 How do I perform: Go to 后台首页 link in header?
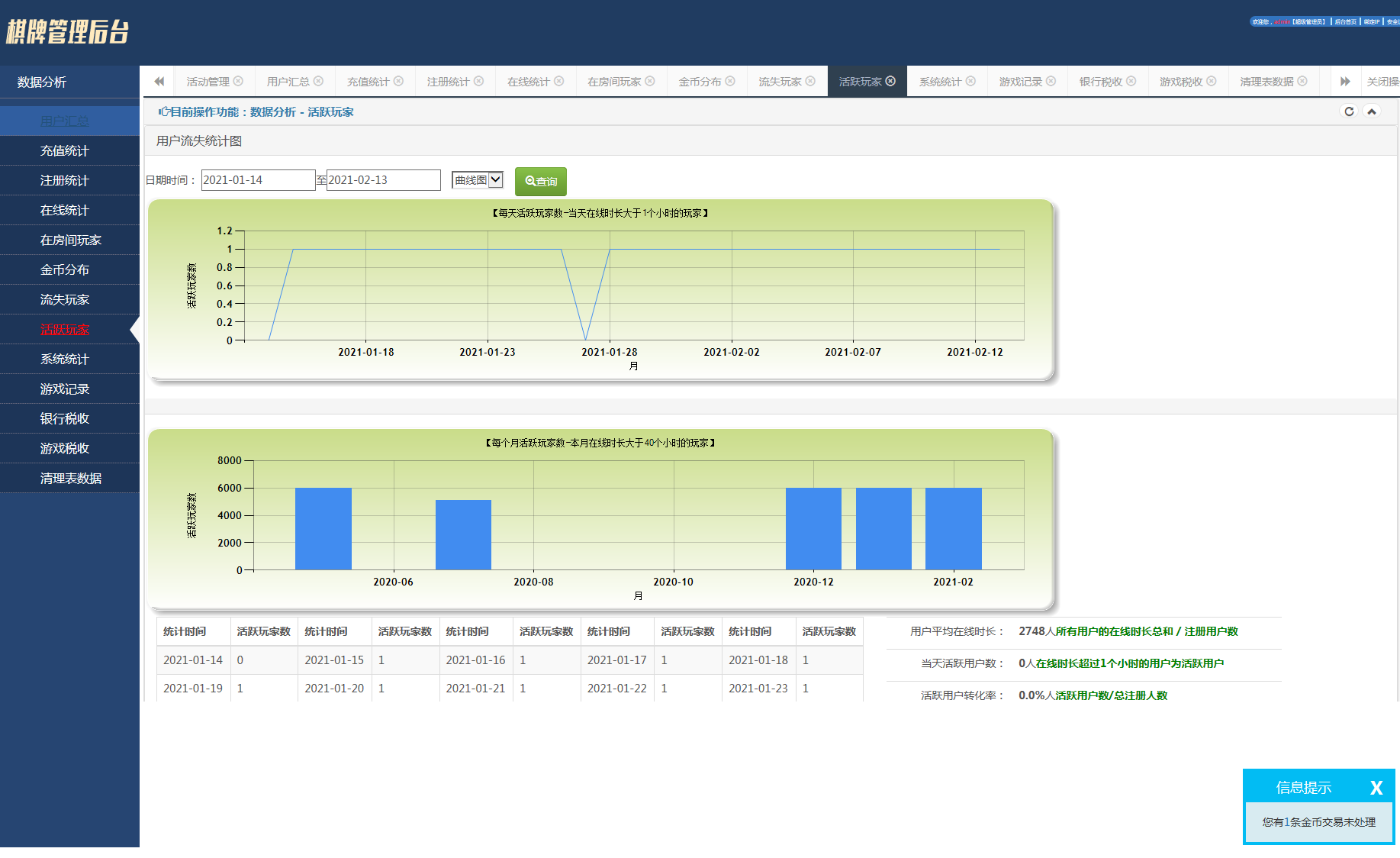pos(1345,21)
